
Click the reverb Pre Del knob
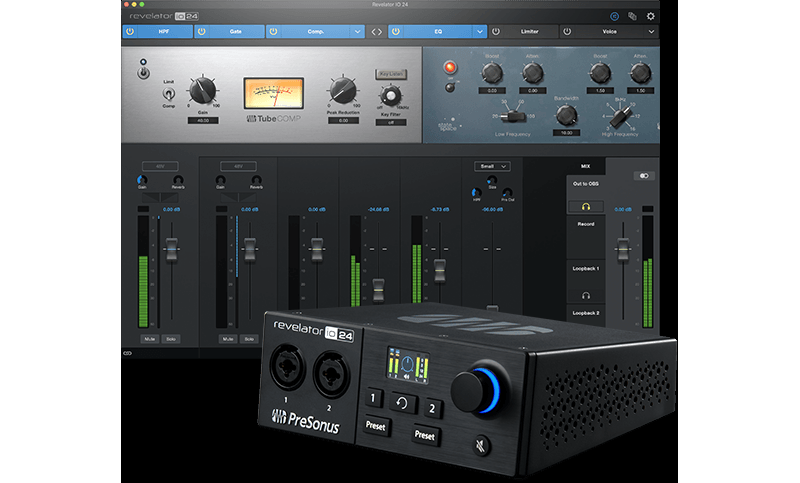[507, 193]
